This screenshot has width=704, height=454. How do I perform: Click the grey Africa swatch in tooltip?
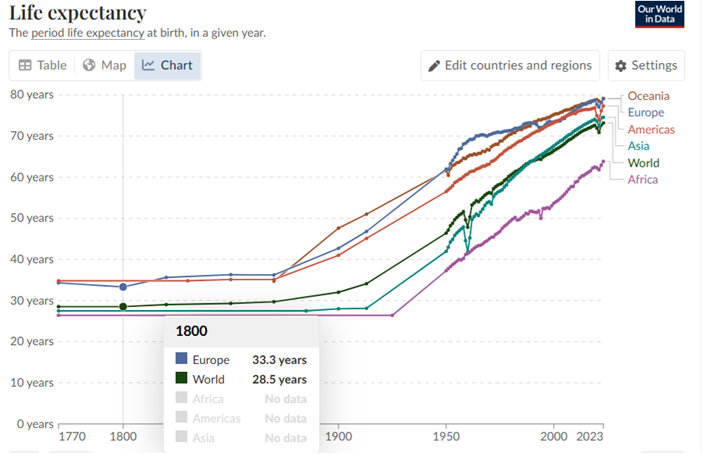(x=181, y=397)
